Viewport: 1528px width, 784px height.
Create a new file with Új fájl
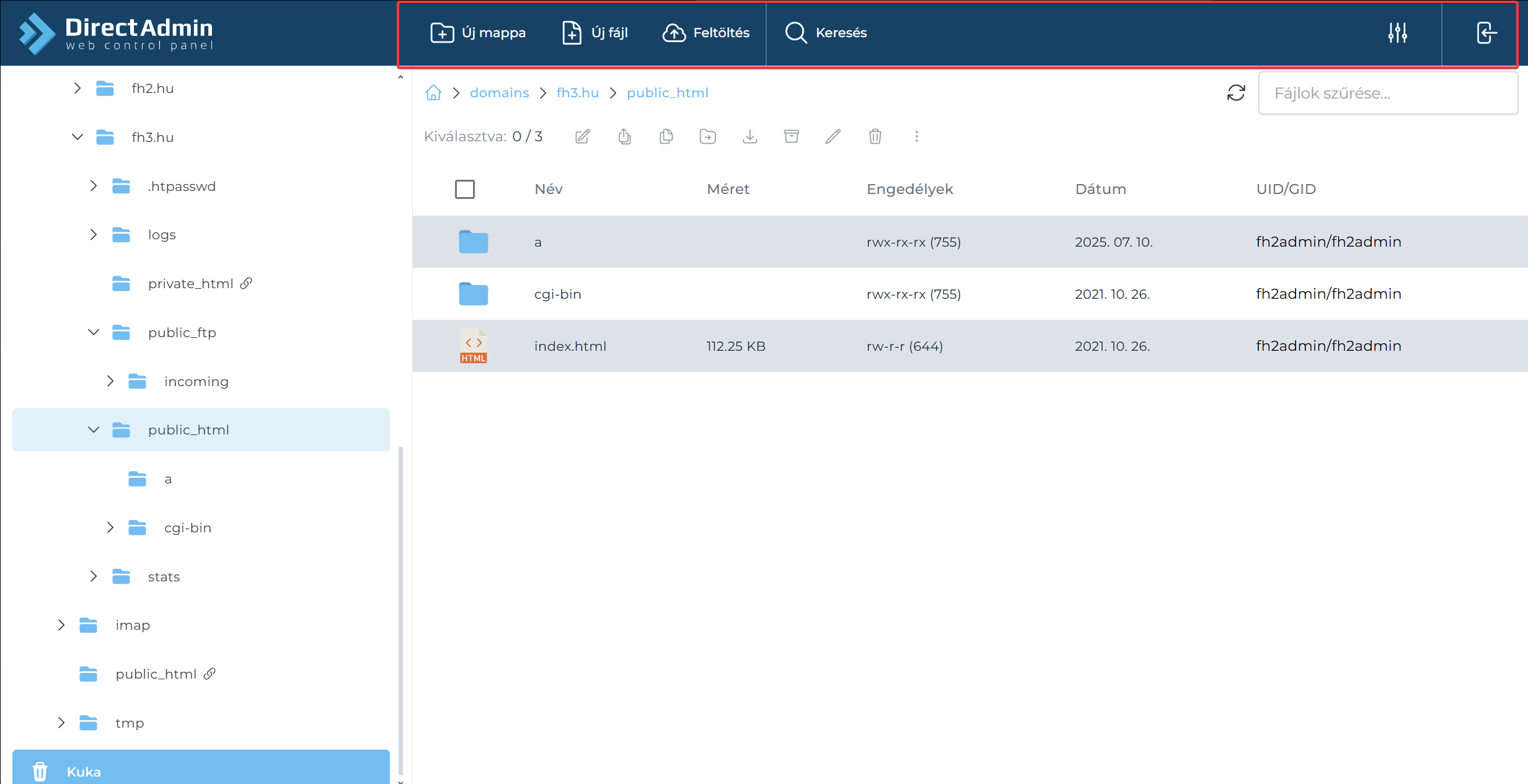click(595, 33)
